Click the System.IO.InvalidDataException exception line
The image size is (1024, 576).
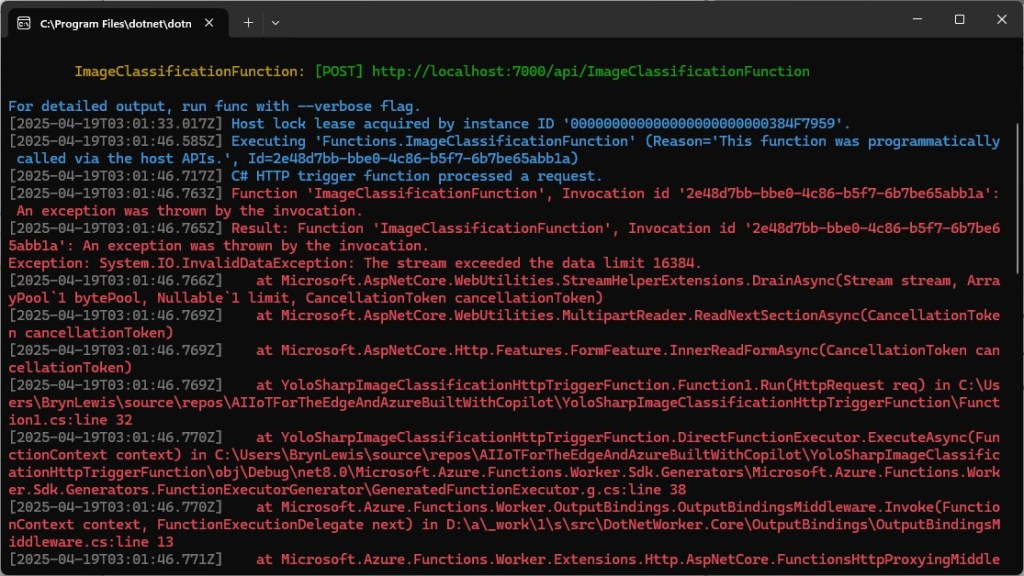(355, 263)
